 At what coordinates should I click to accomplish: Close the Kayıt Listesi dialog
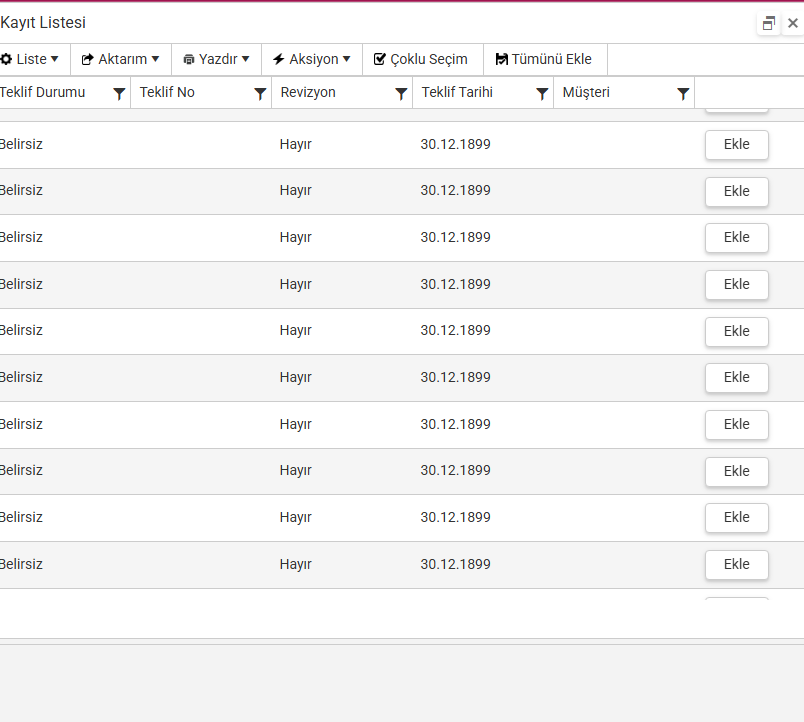(792, 23)
